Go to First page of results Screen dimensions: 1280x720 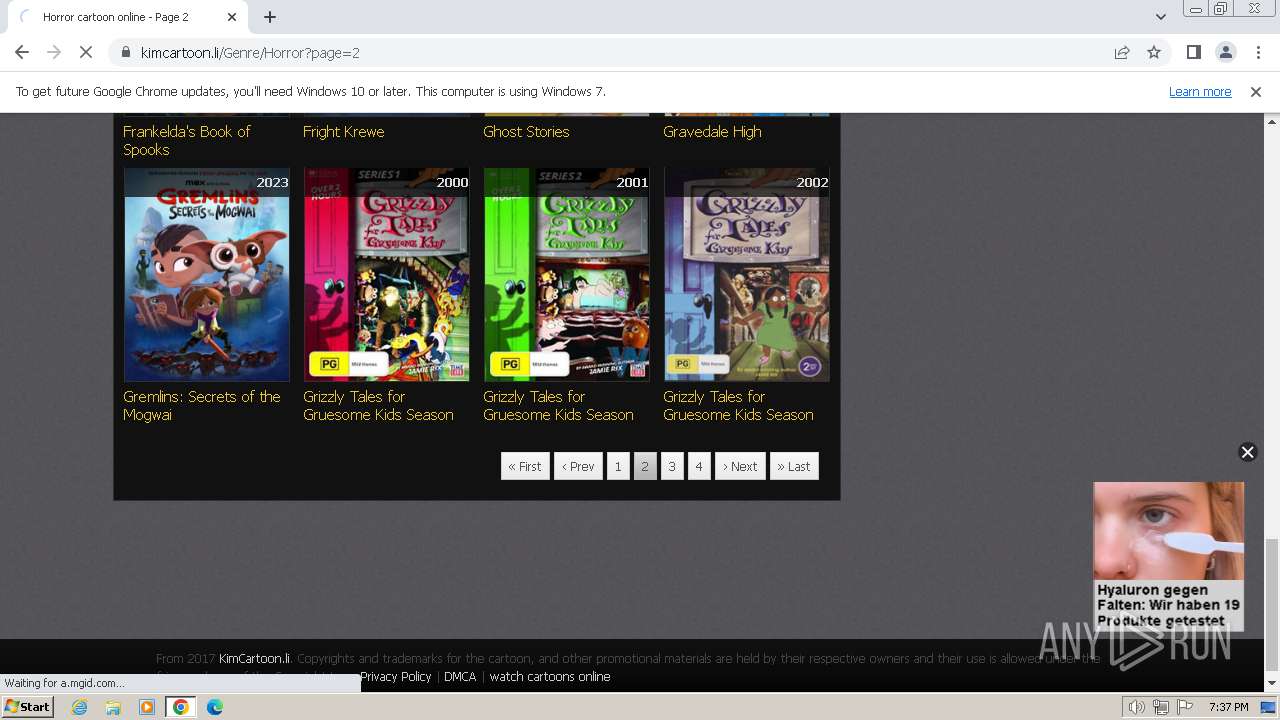[525, 466]
